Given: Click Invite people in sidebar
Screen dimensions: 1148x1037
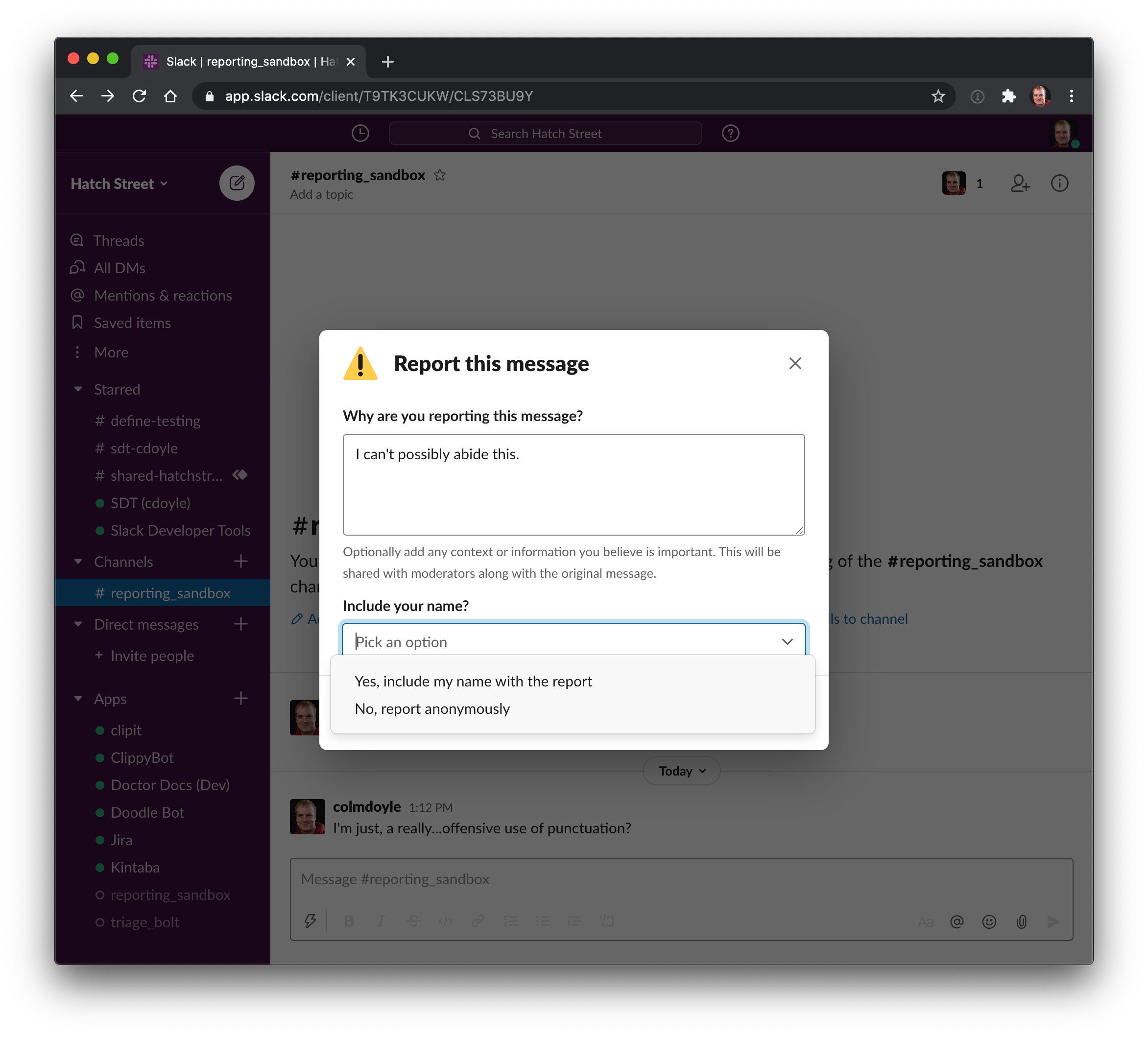Looking at the screenshot, I should coord(151,656).
